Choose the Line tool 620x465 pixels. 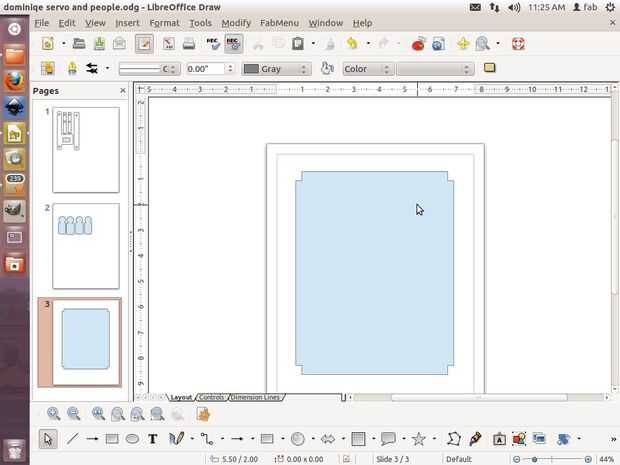pos(72,439)
